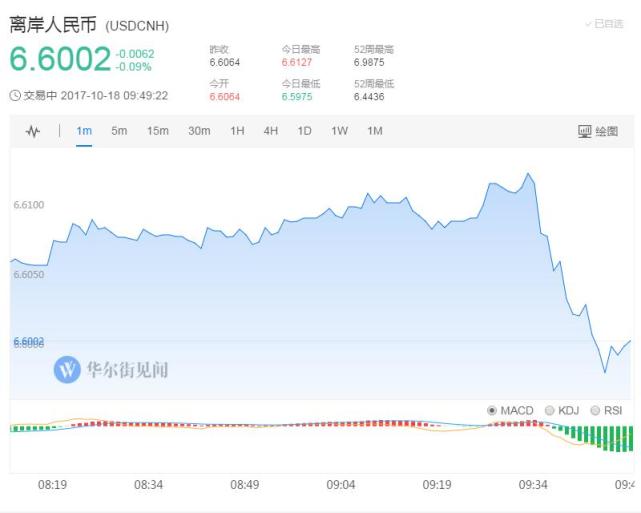Image resolution: width=641 pixels, height=513 pixels.
Task: Click the 离岸人民币 title
Action: (x=52, y=24)
